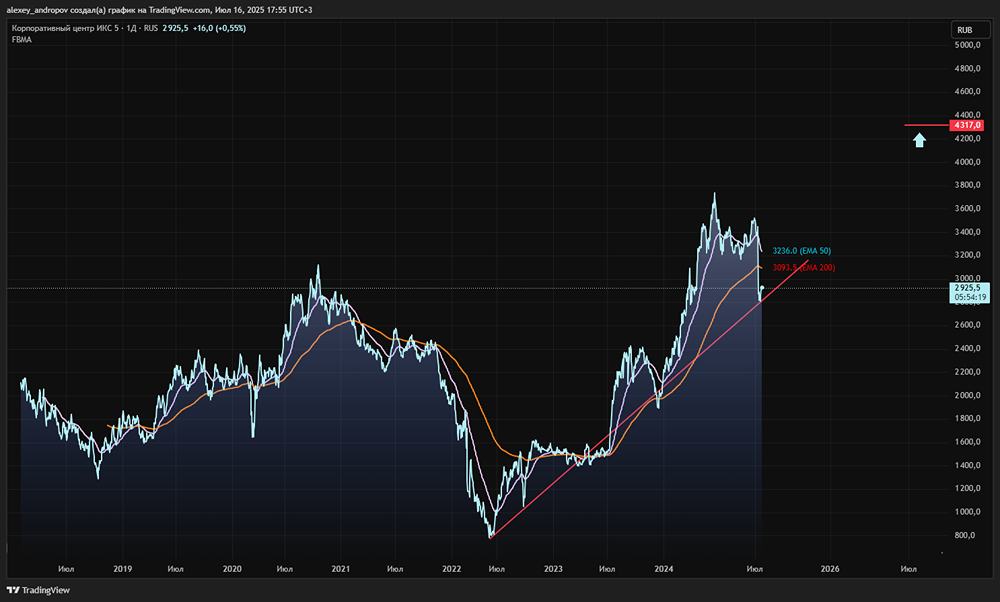
Task: Click the 2024 label on time axis
Action: click(663, 568)
